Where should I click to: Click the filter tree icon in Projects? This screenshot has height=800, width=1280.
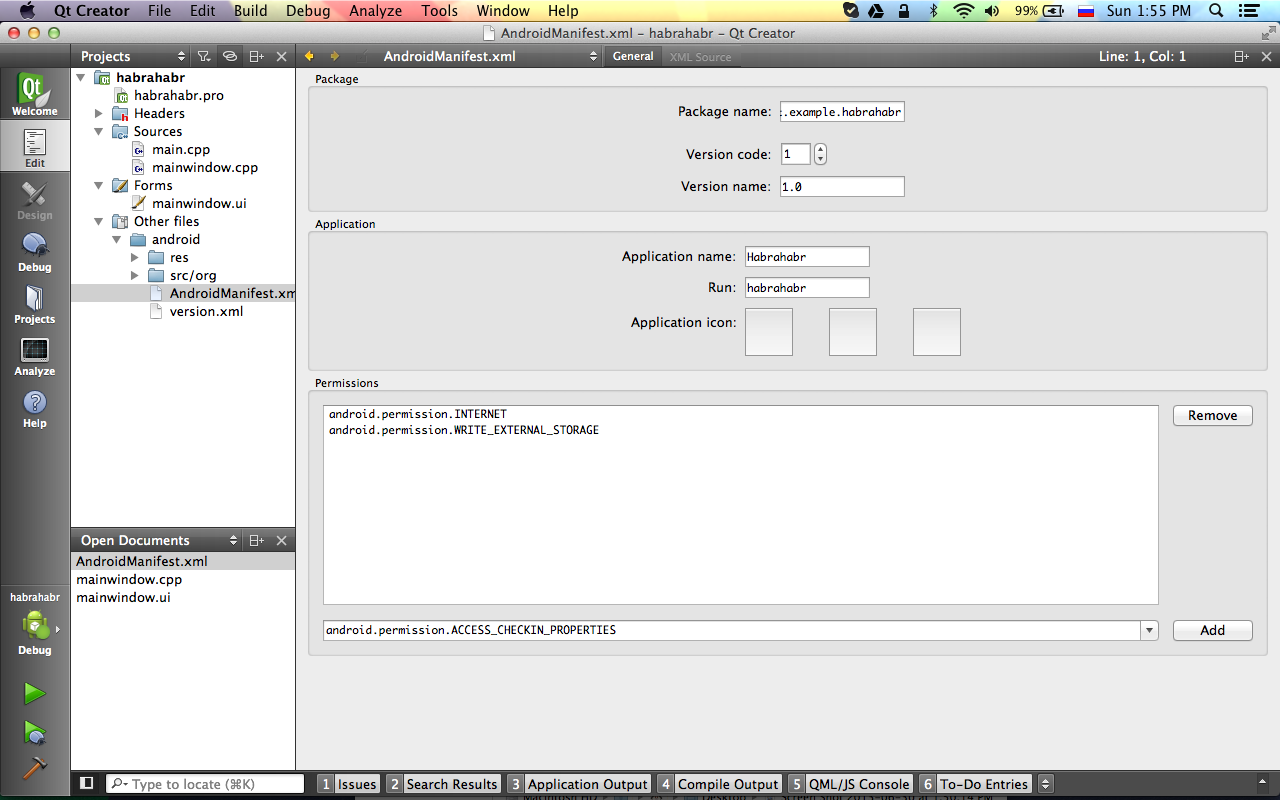pyautogui.click(x=204, y=57)
